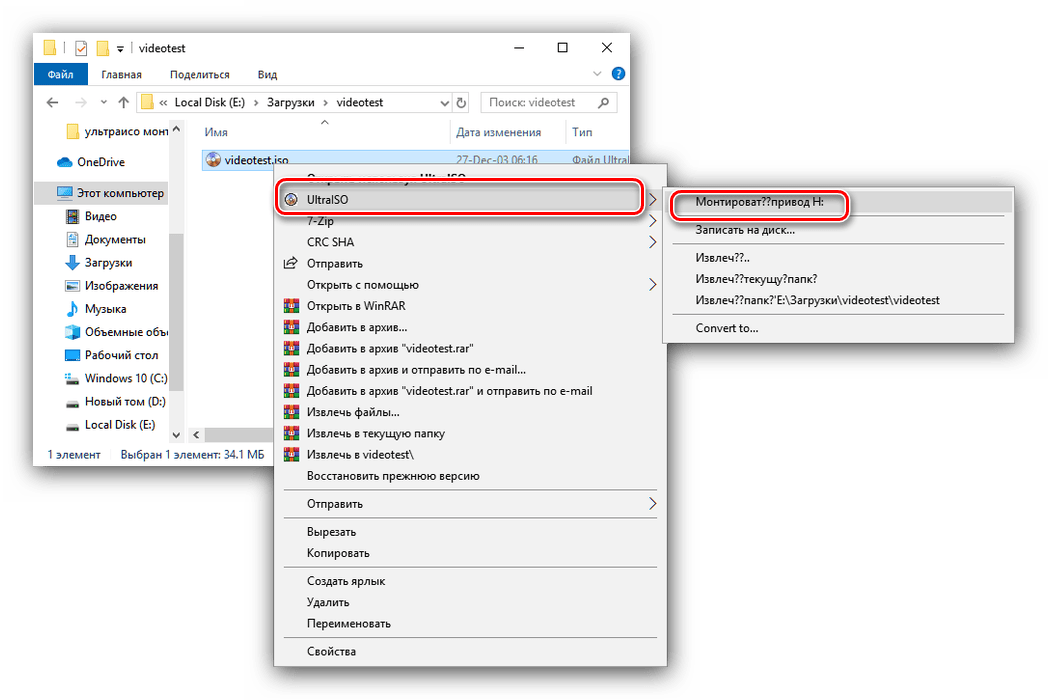
Task: Click the OneDrive cloud icon in sidebar
Action: (65, 162)
